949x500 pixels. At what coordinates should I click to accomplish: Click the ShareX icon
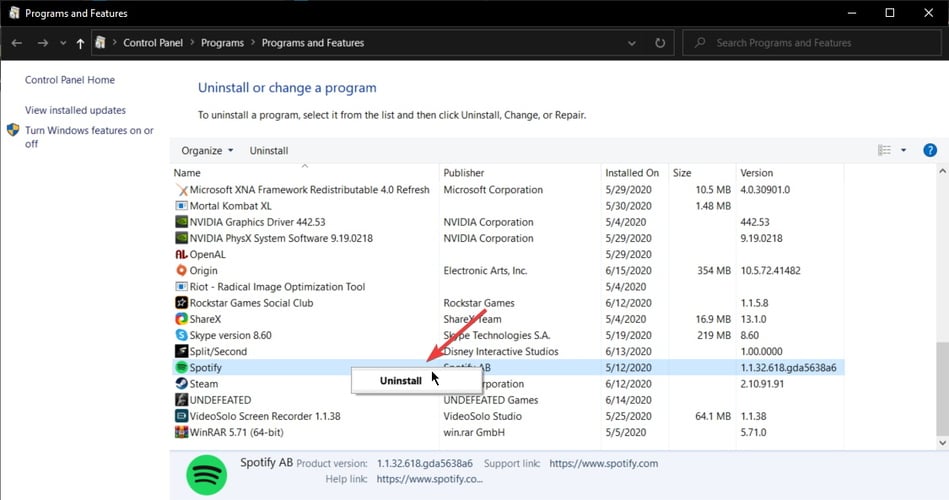[181, 319]
